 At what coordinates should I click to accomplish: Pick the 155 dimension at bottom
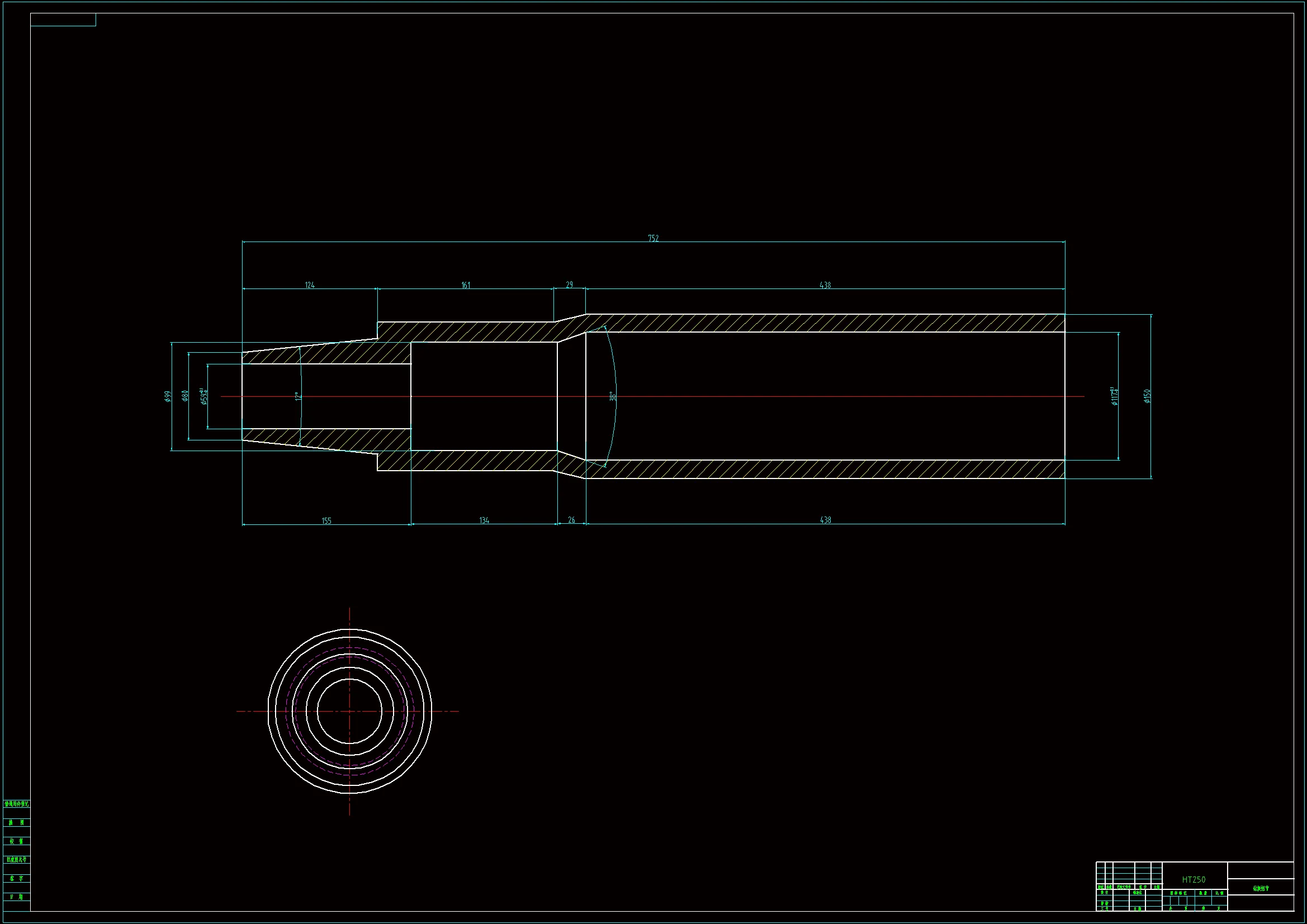[x=326, y=520]
